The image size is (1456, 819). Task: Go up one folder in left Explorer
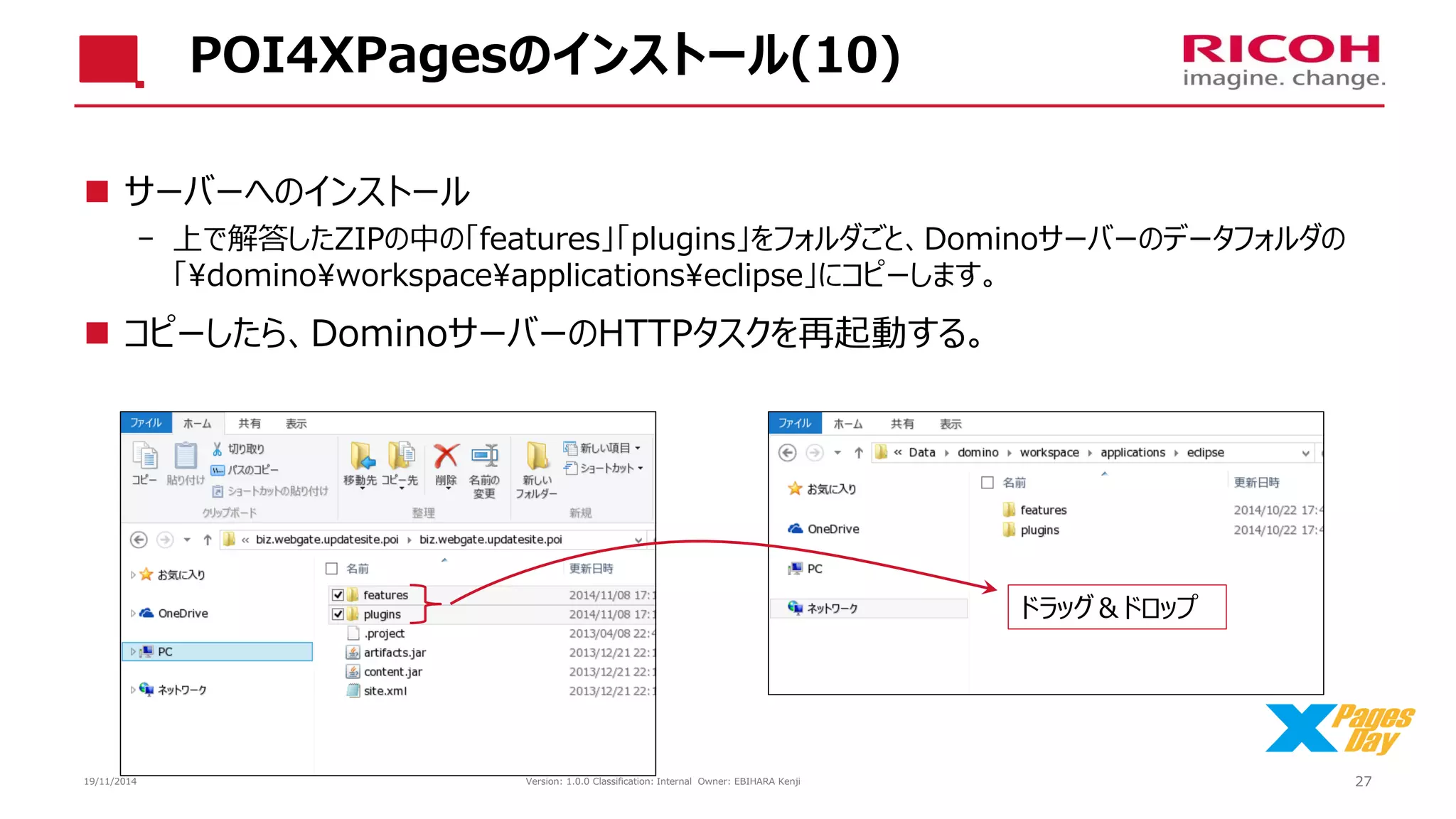click(x=208, y=540)
